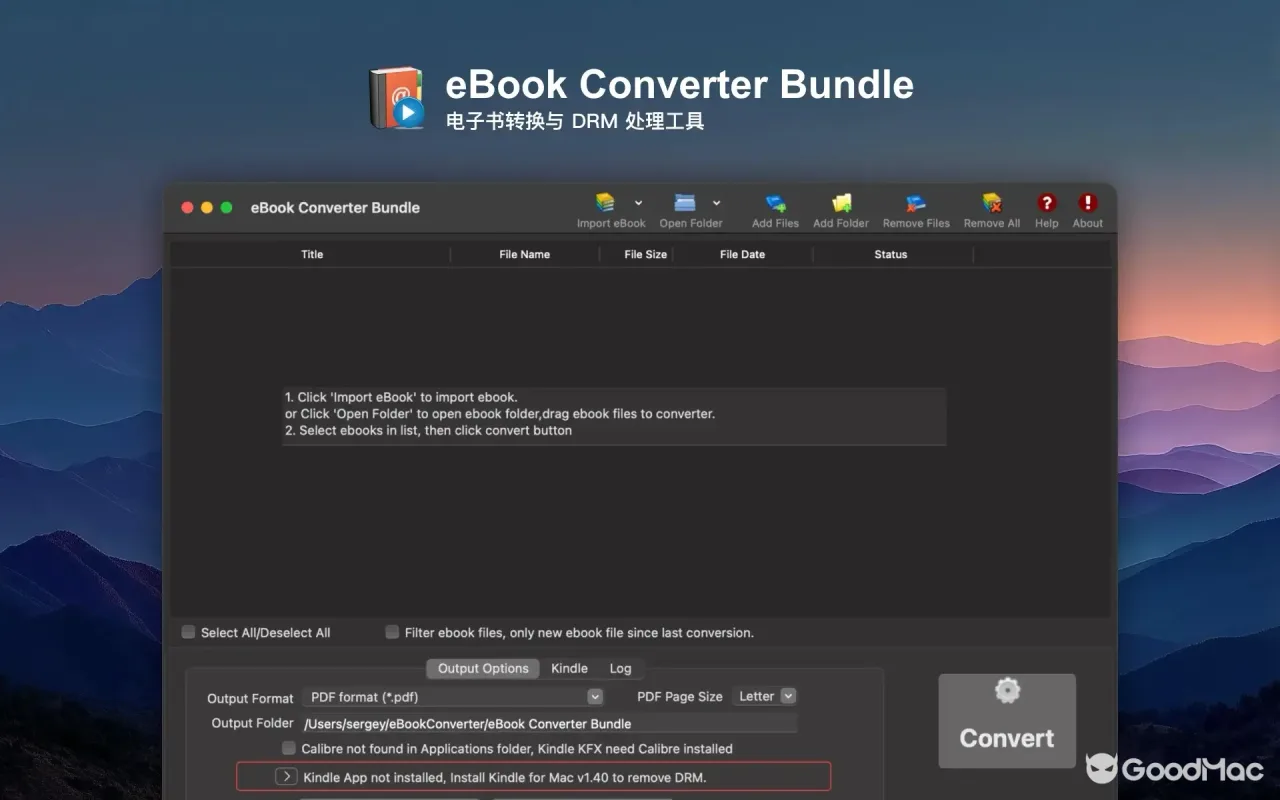Open the About icon
Screen dimensions: 1280x800
1088,203
